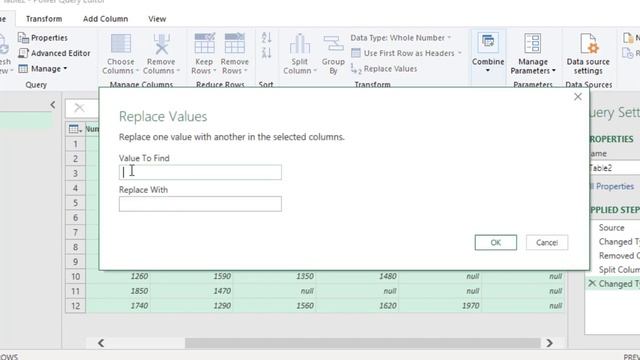640x360 pixels.
Task: Click the horizontal scrollbar thumb
Action: 362,343
